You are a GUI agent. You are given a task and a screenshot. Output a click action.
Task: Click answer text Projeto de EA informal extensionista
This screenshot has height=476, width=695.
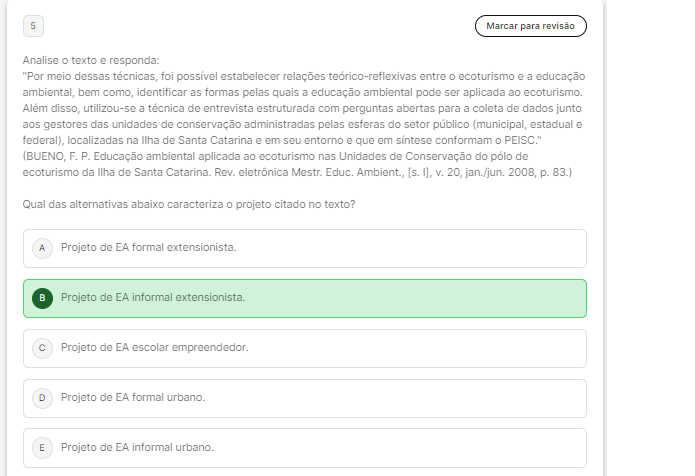152,297
